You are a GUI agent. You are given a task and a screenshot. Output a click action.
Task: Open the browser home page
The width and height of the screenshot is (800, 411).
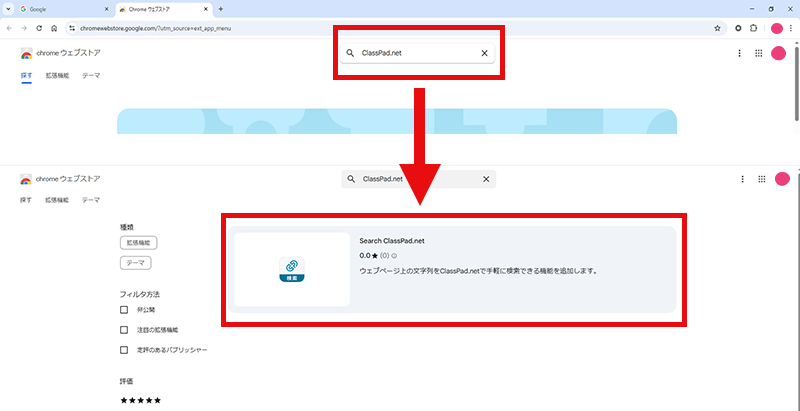54,29
